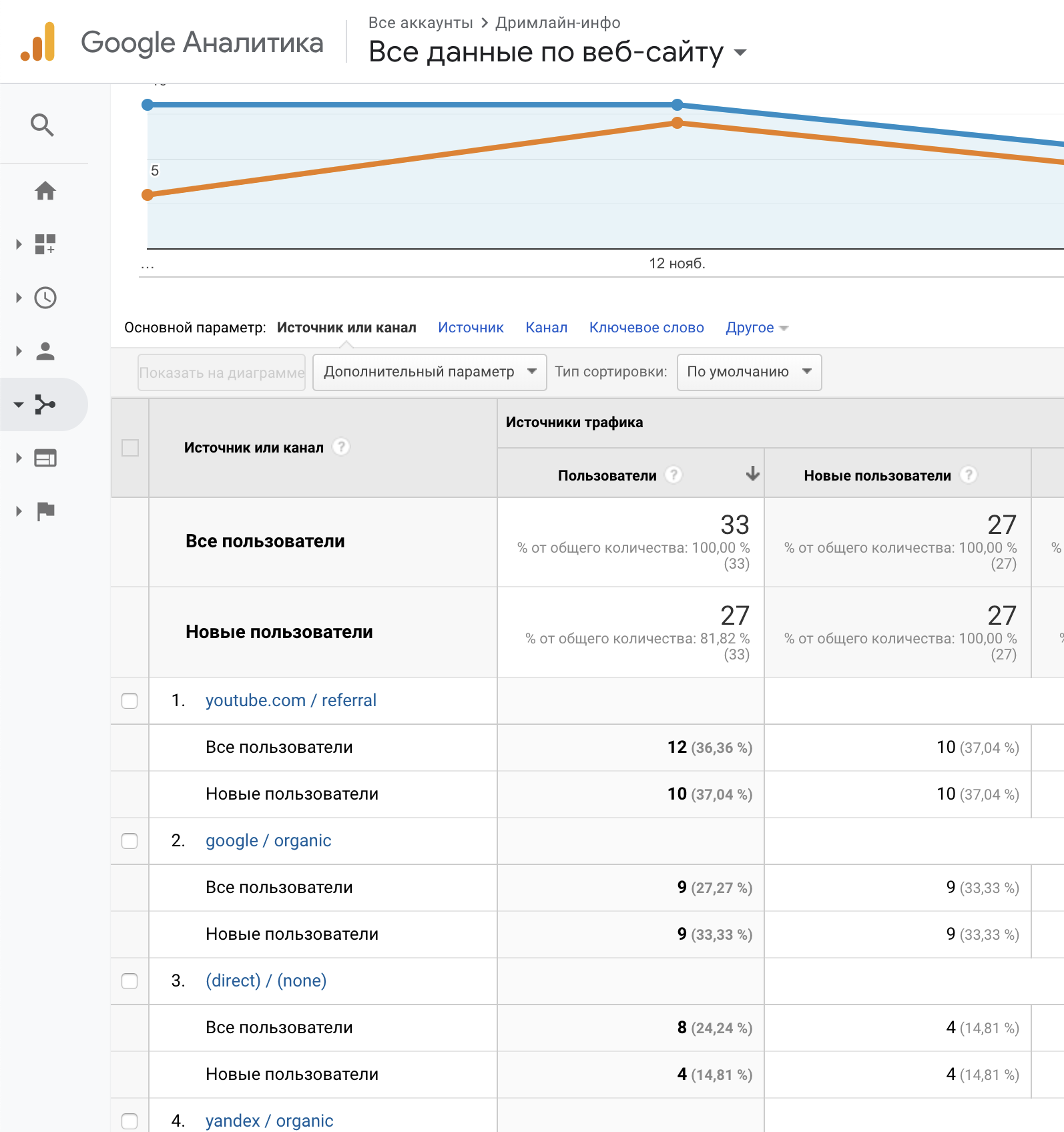Open the Audience person icon

(45, 351)
